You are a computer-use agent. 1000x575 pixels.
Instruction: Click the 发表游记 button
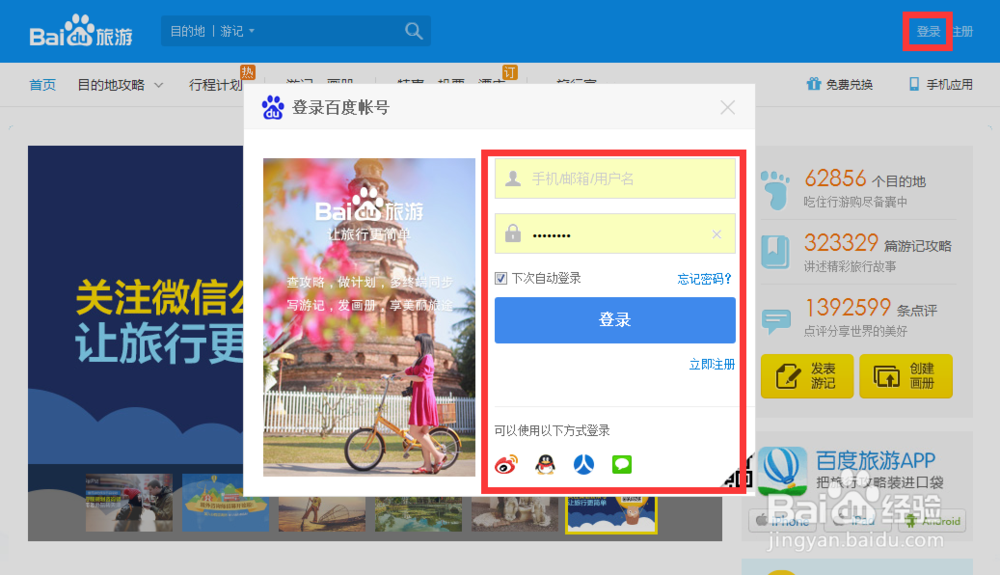807,376
